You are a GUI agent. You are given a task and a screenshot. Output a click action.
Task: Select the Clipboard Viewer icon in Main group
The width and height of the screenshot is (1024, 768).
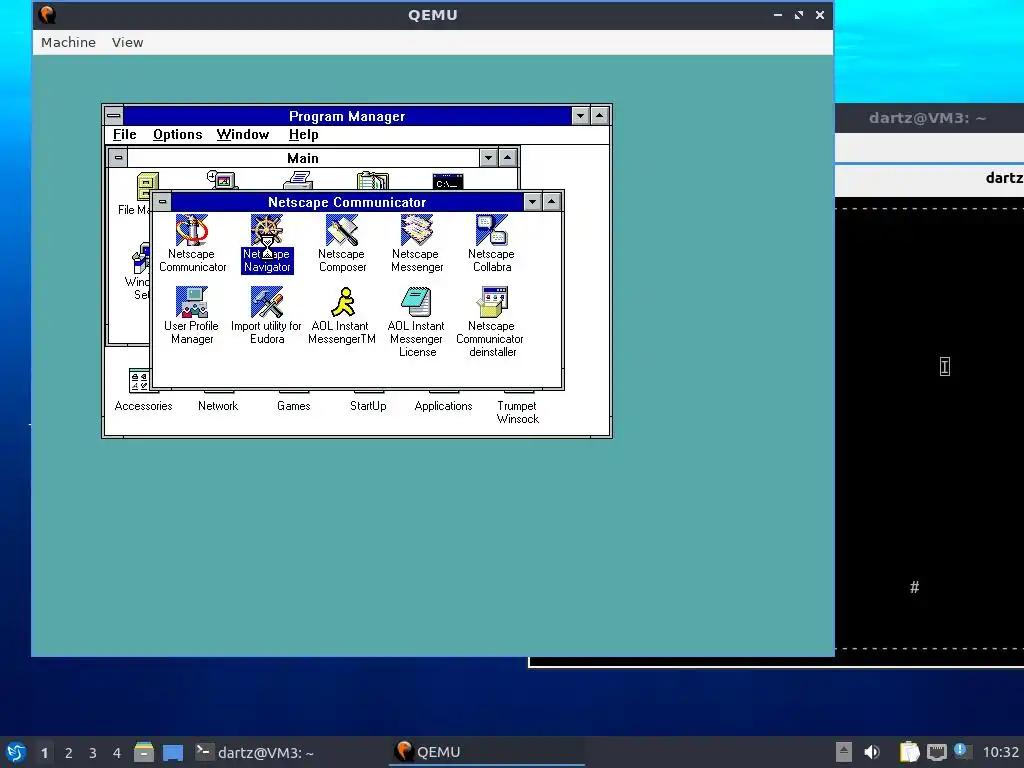(x=373, y=180)
